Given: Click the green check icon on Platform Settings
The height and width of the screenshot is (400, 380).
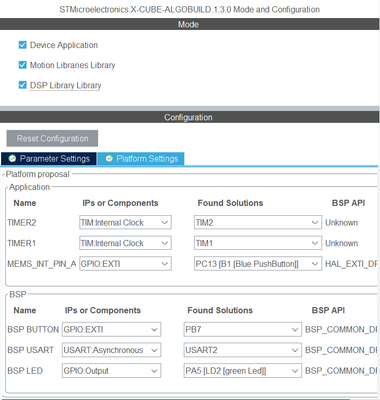Looking at the screenshot, I should (109, 159).
